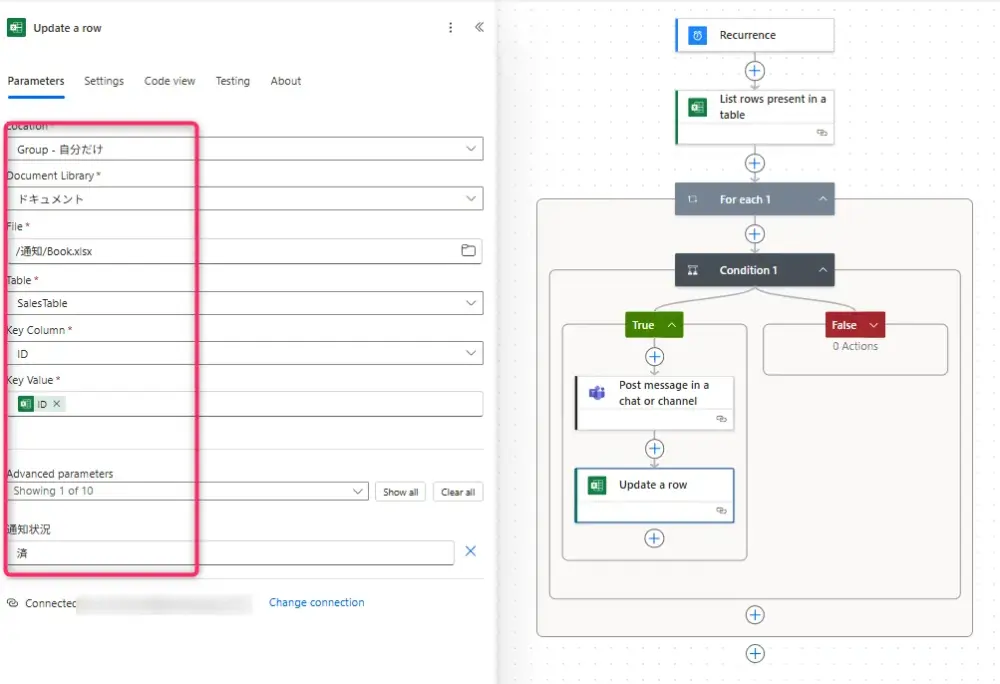The width and height of the screenshot is (1000, 684).
Task: Collapse the Condition 1 block
Action: pos(823,270)
